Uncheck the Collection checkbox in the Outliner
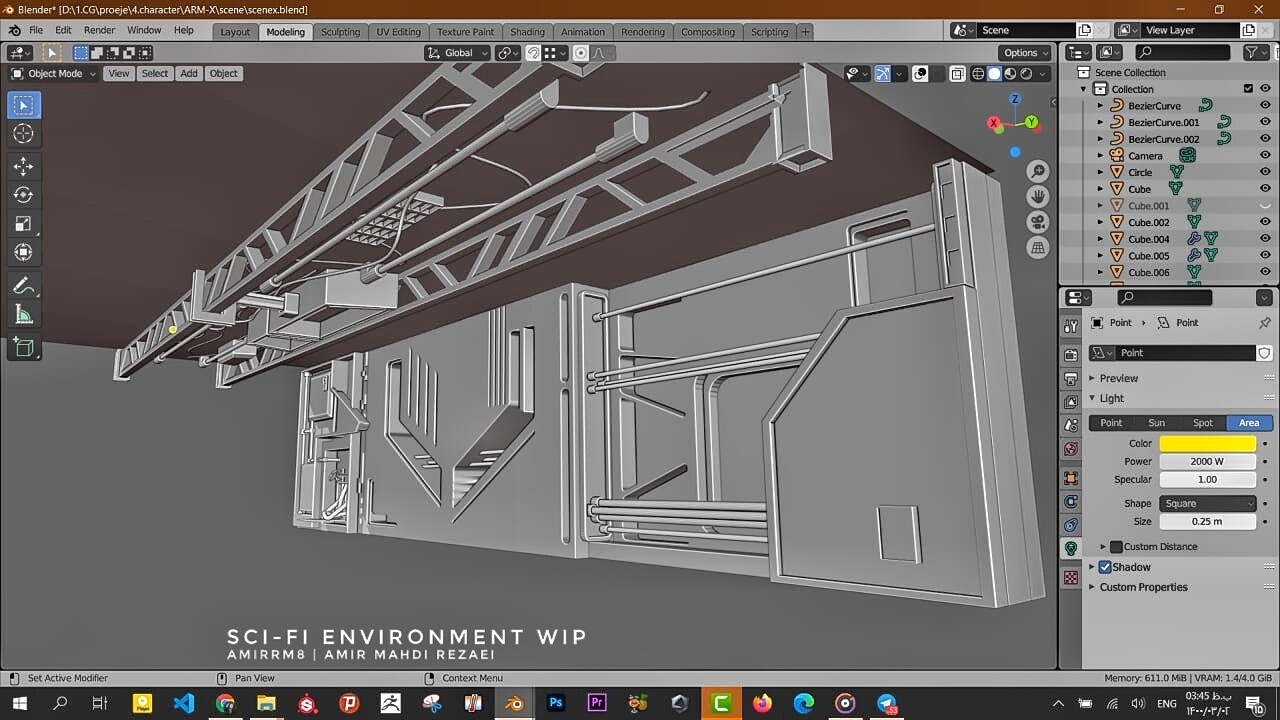The width and height of the screenshot is (1280, 720). [1247, 88]
